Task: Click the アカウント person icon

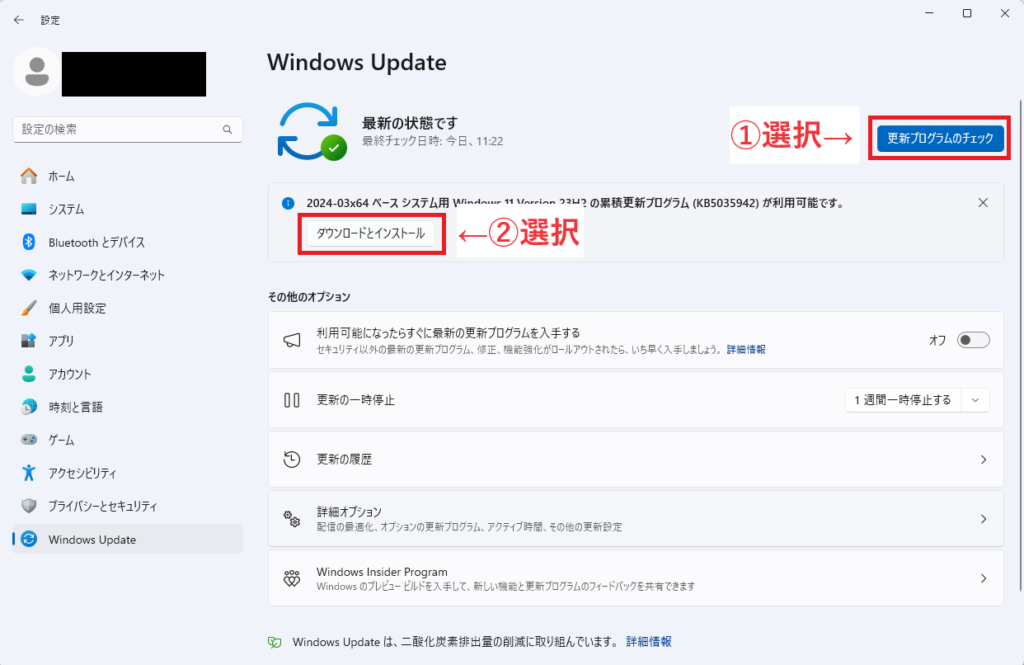Action: coord(29,374)
